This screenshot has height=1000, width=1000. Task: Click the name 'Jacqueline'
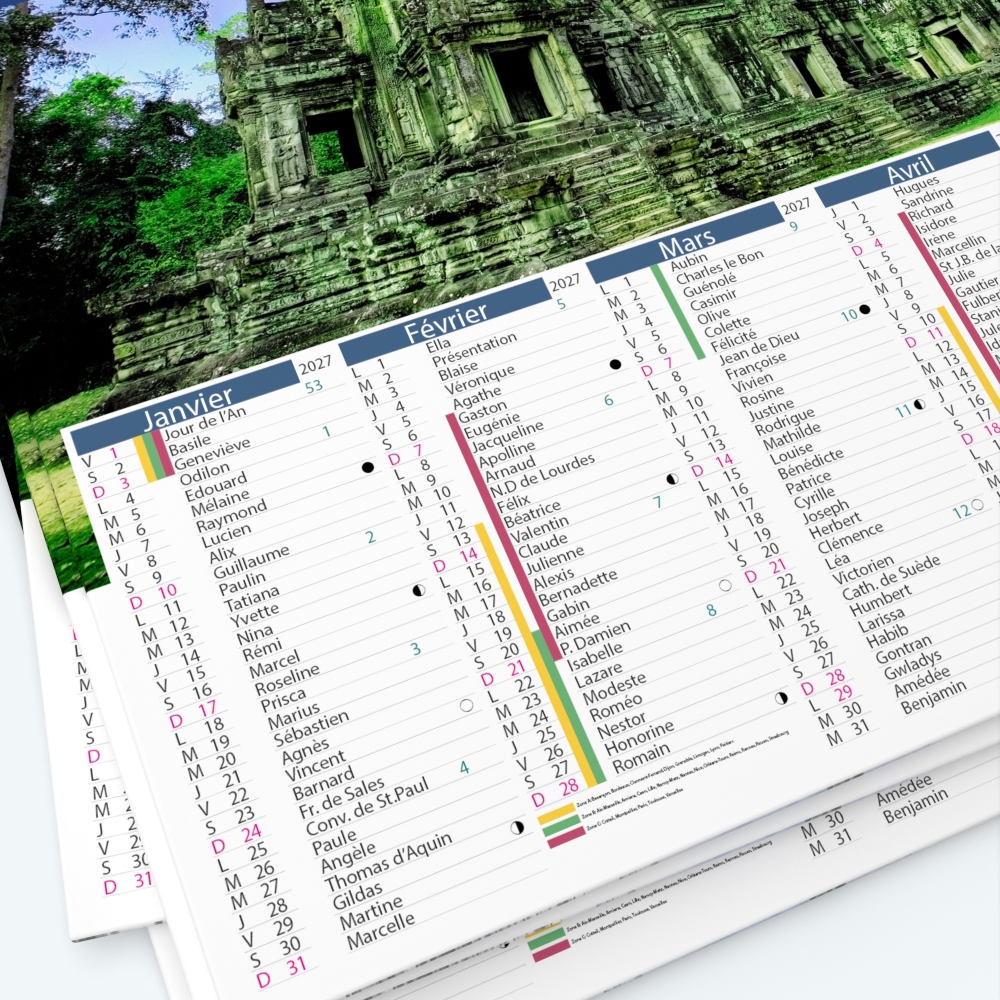(507, 436)
